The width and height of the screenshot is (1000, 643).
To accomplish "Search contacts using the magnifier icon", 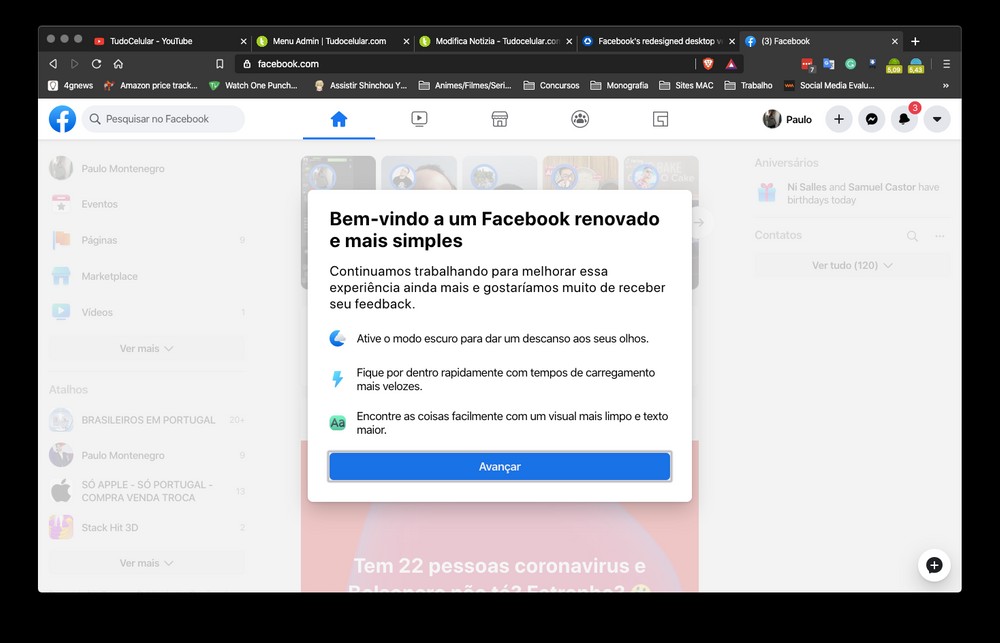I will click(913, 236).
